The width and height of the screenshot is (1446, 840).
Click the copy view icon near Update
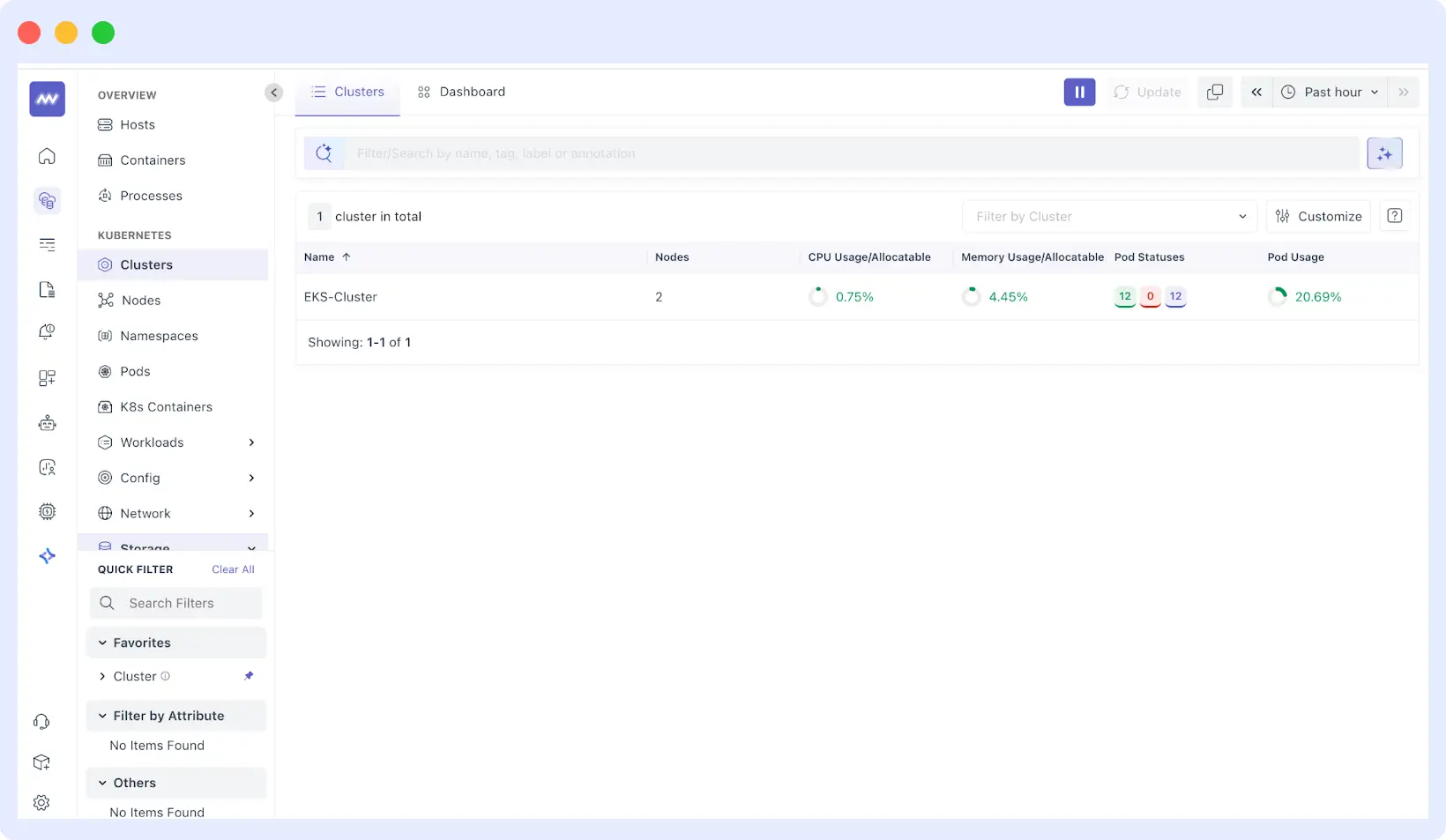(x=1214, y=92)
